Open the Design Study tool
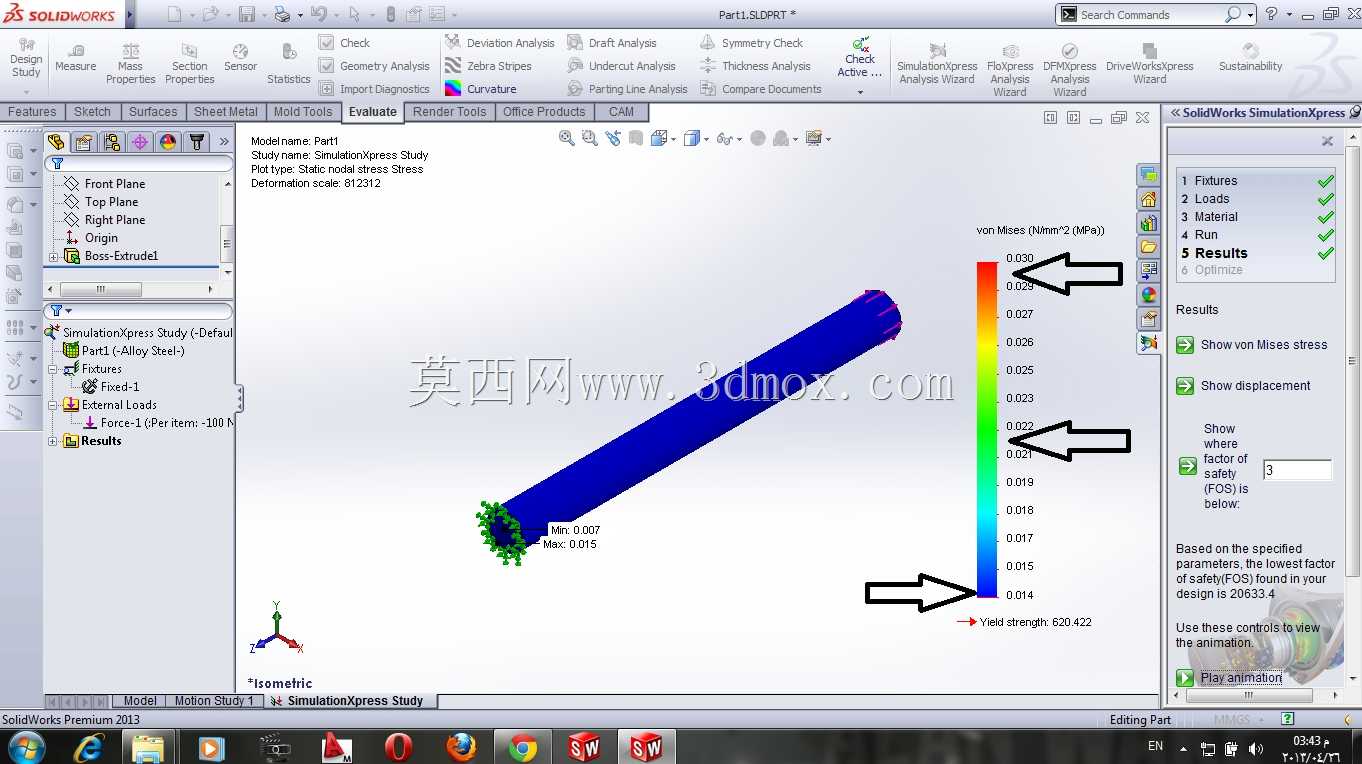 pyautogui.click(x=26, y=58)
